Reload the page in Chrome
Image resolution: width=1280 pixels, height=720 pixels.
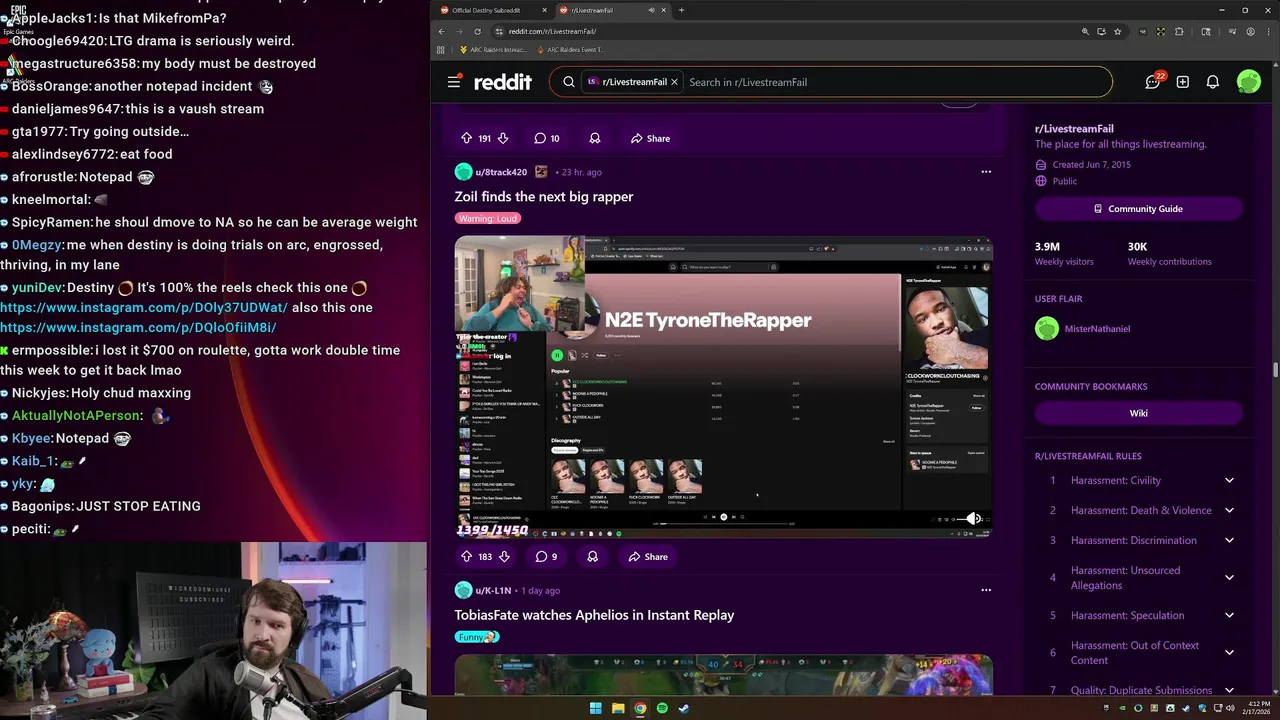[477, 31]
